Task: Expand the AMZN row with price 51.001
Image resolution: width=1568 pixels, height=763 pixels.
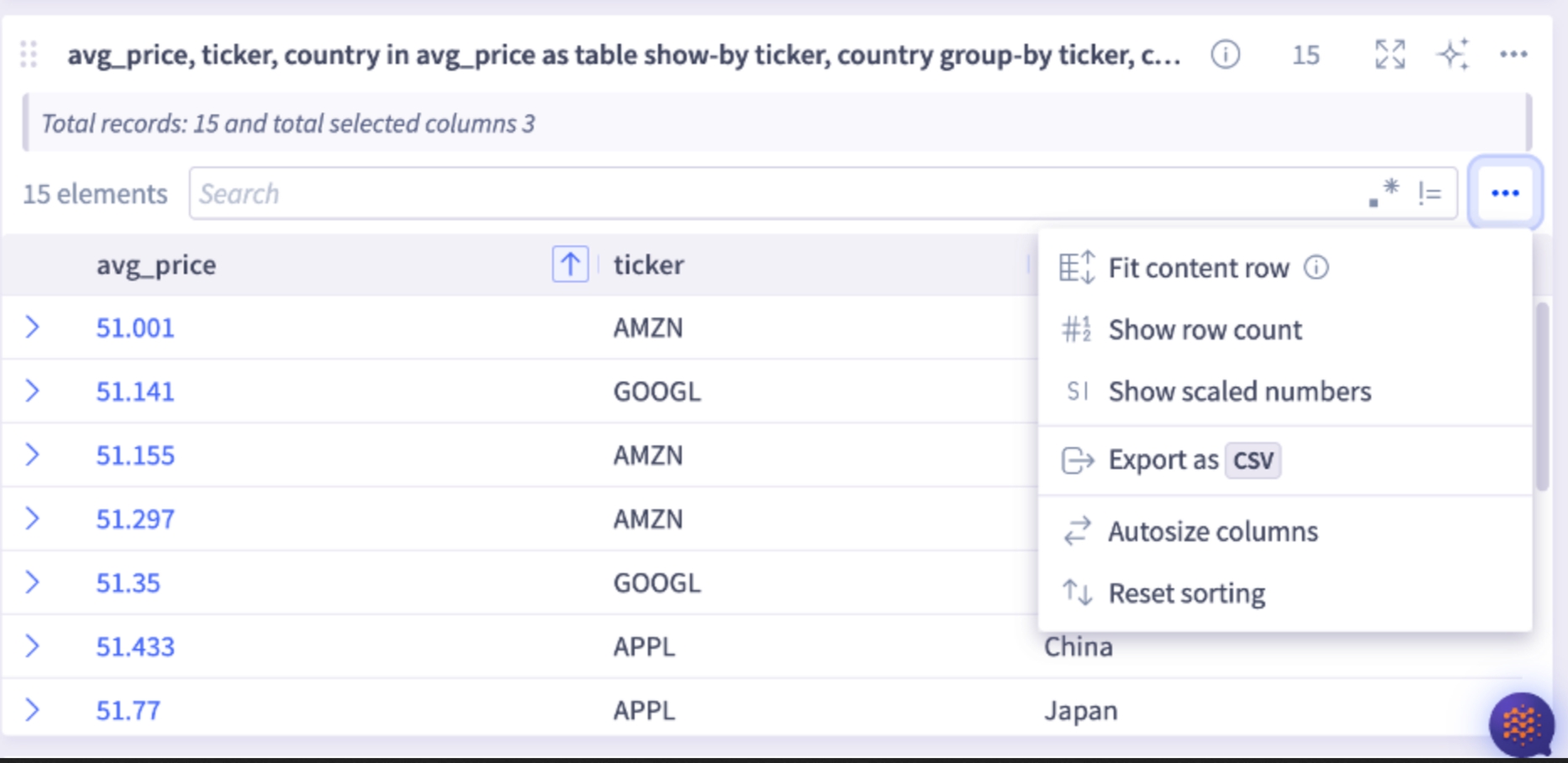Action: 34,328
